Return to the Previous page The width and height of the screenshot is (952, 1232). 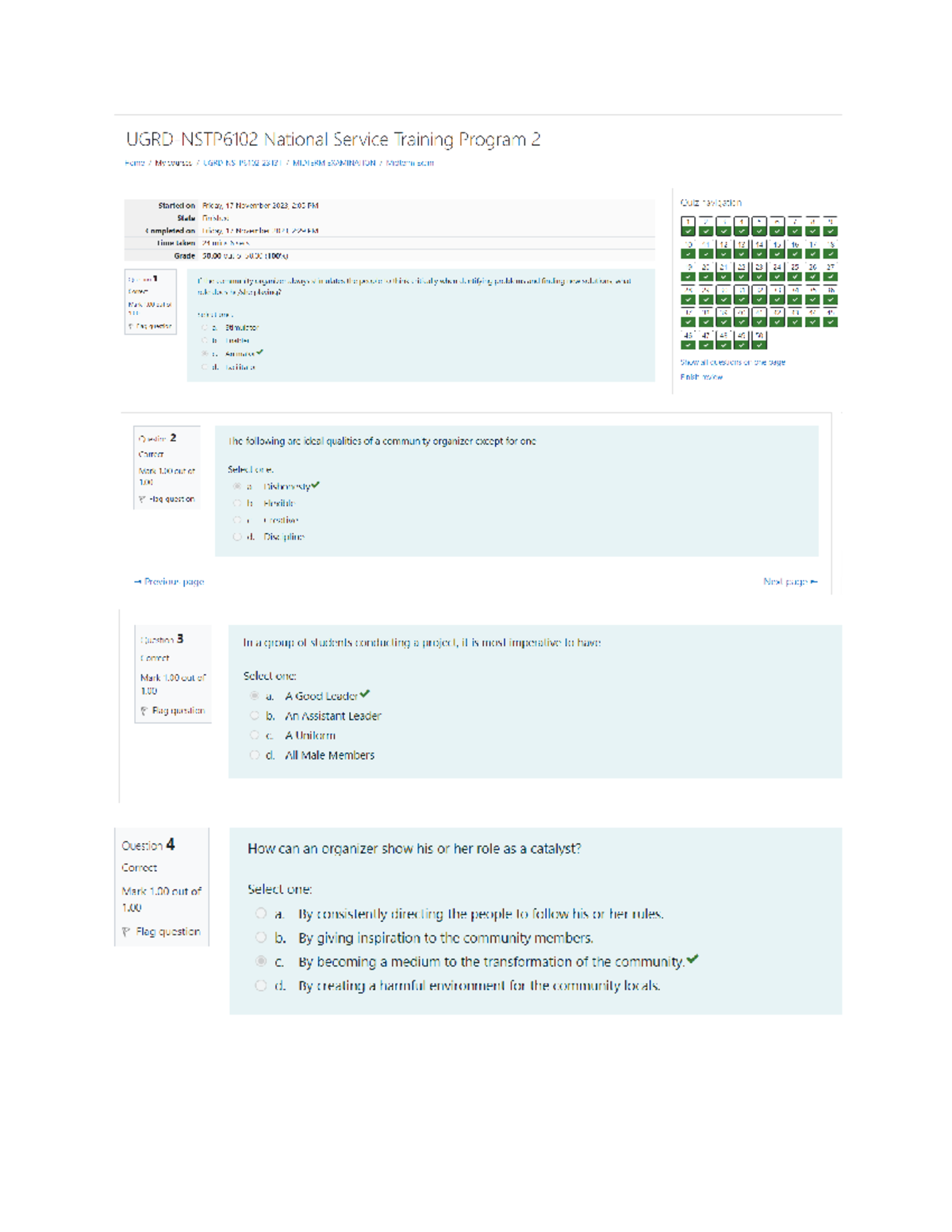click(x=170, y=581)
